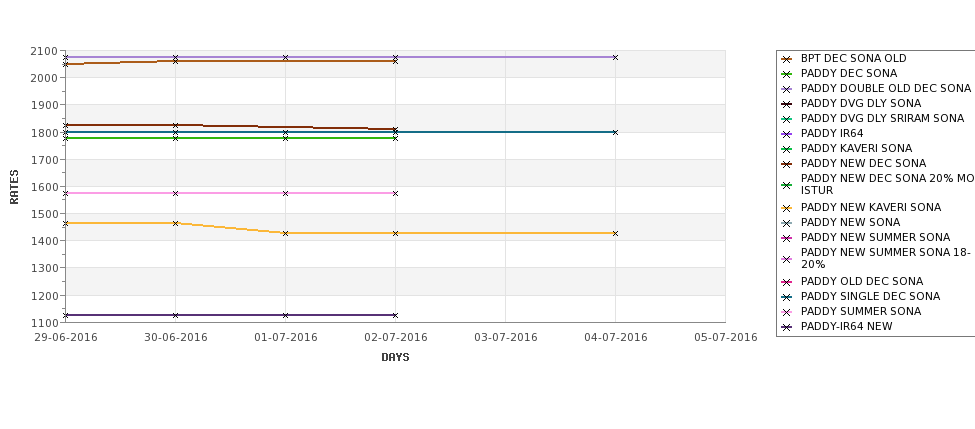The image size is (975, 429).
Task: Click the dark purple 1100-level point at 01-07-2016
Action: coord(285,315)
